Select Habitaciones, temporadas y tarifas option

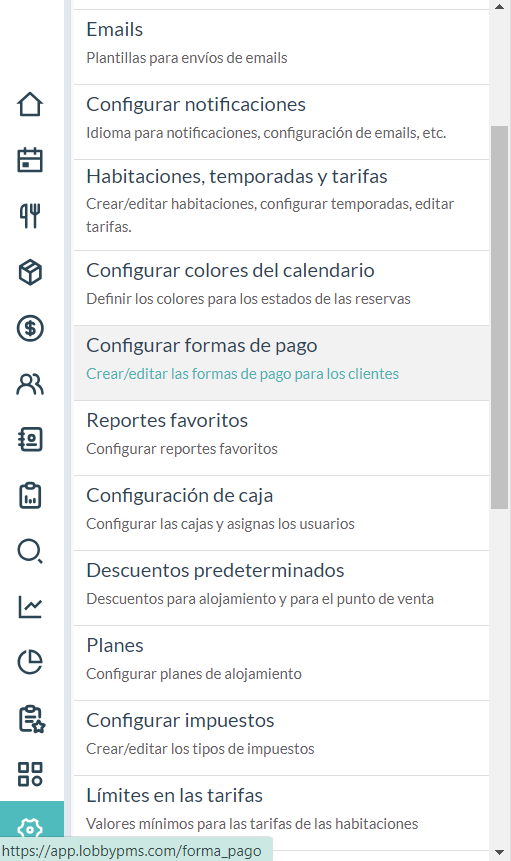click(x=281, y=205)
